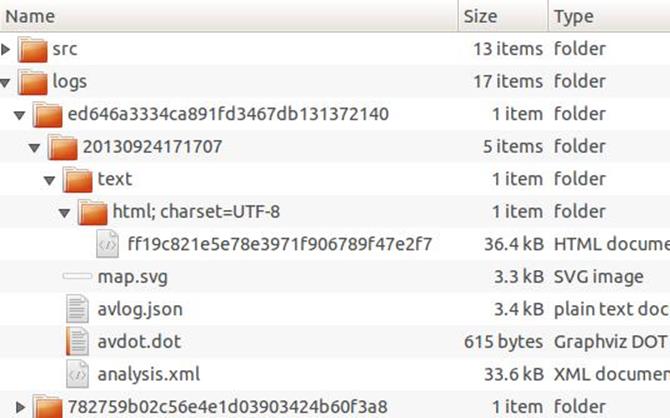The image size is (670, 418).
Task: Select the avlog.json file name
Action: coord(140,308)
